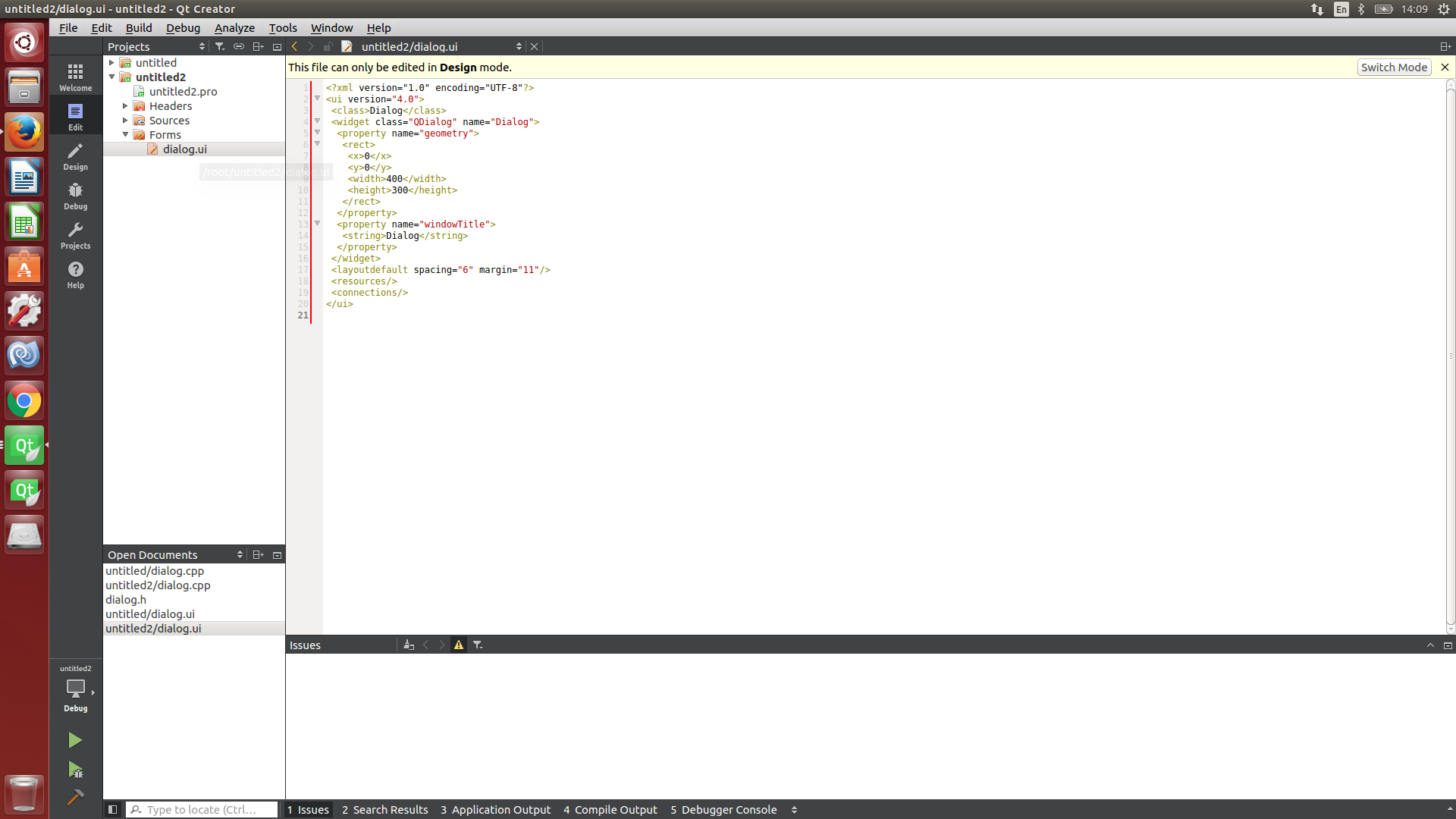Image resolution: width=1456 pixels, height=819 pixels.
Task: Open Projects mode wrench icon
Action: click(x=75, y=234)
